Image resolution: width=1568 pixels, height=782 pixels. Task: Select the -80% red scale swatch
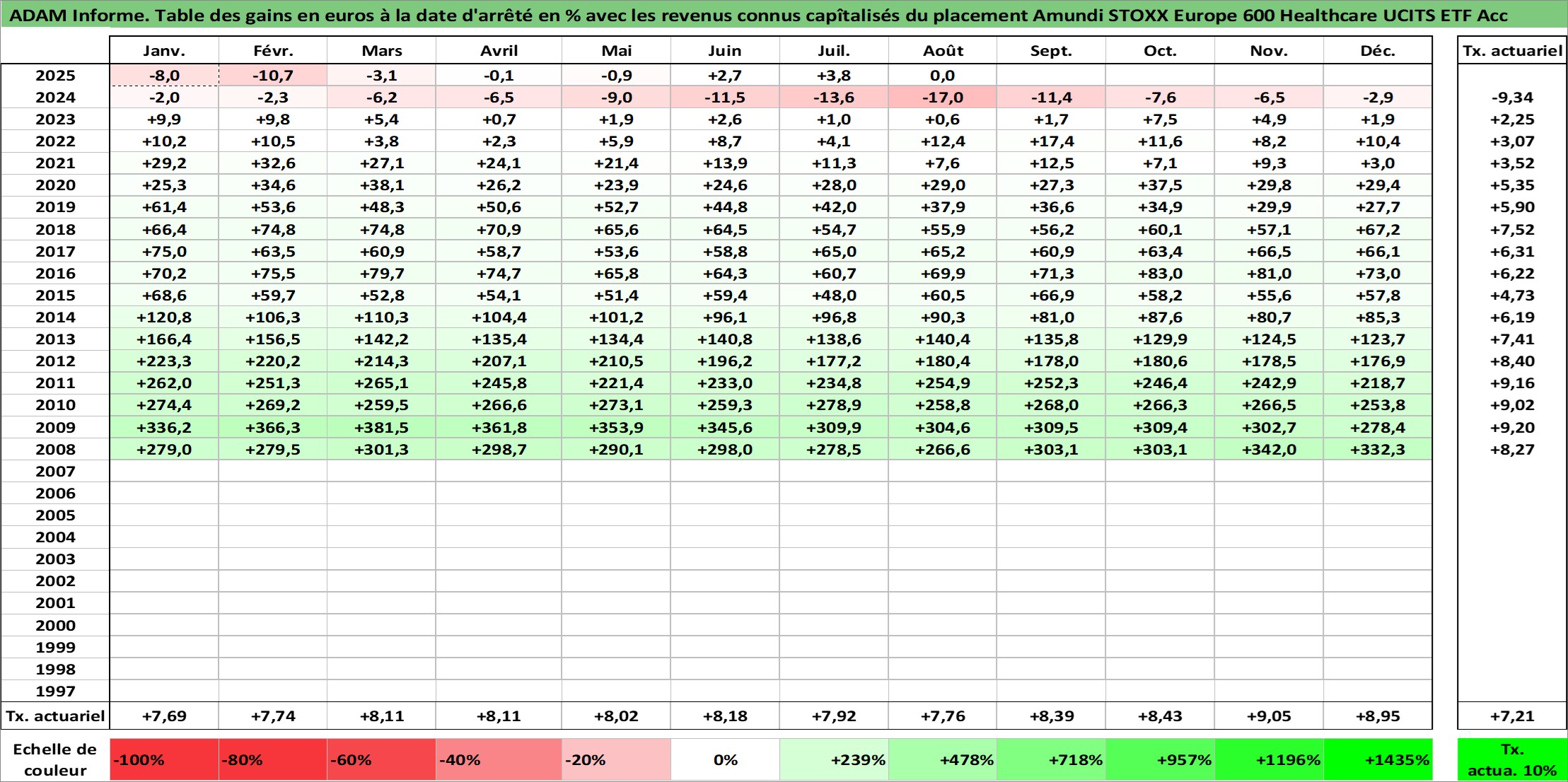(x=273, y=760)
